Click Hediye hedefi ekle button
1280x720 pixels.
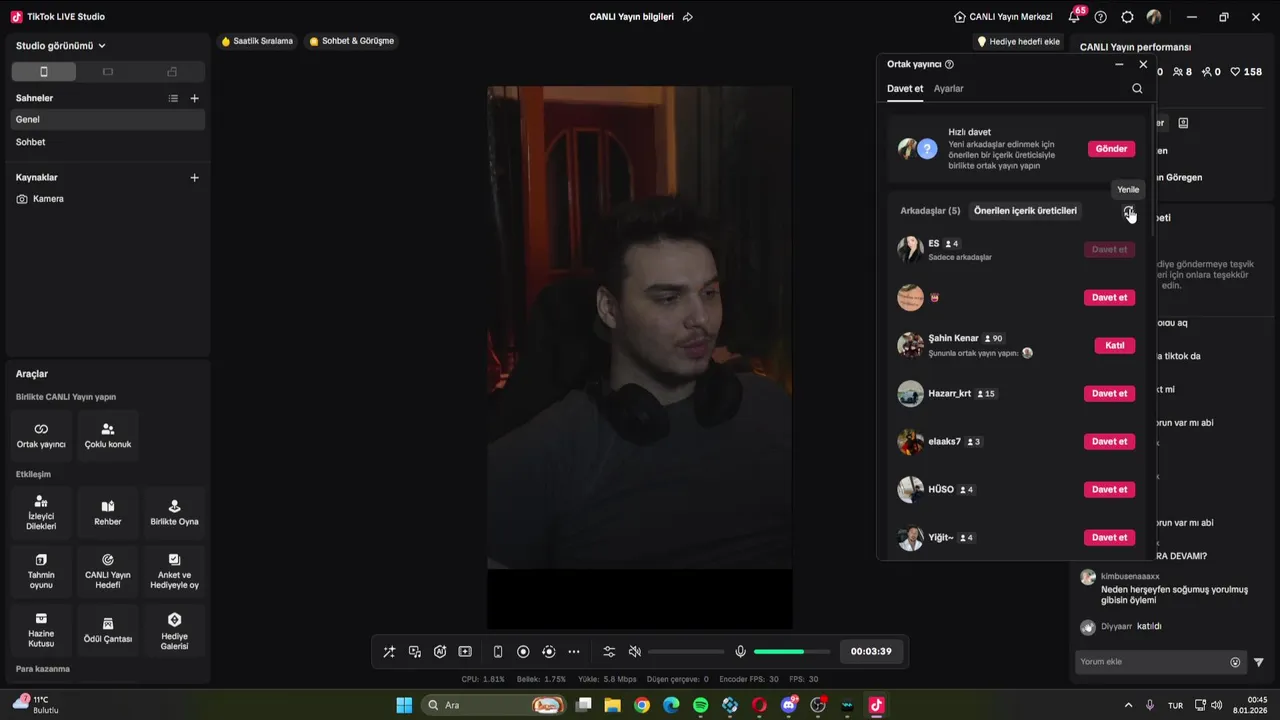point(1018,42)
